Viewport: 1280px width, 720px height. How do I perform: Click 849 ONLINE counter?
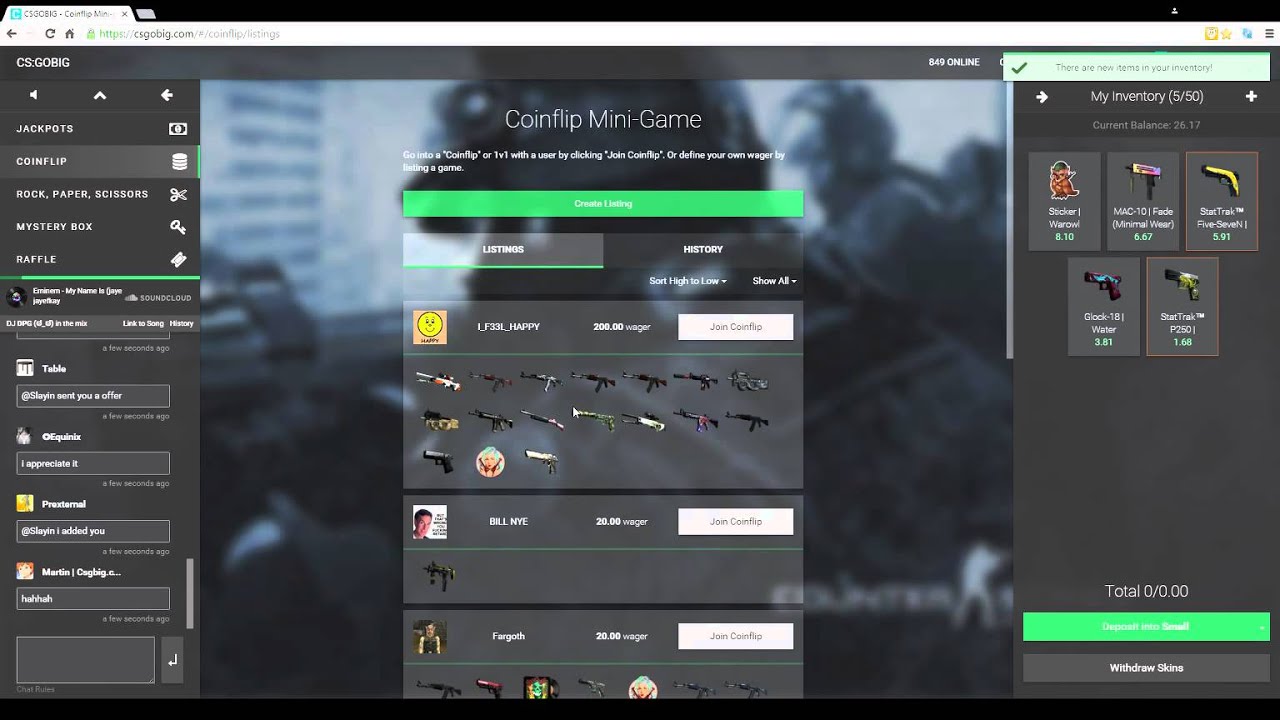tap(954, 62)
